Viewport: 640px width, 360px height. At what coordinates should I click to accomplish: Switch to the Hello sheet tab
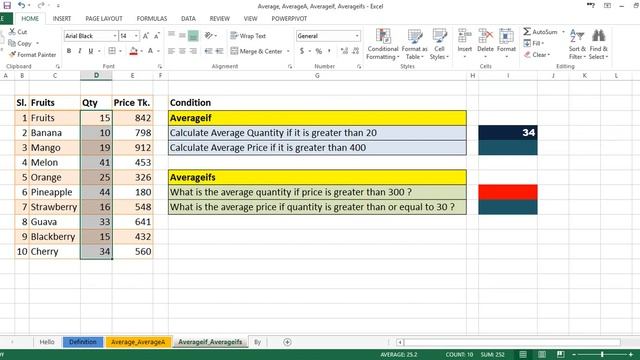47,342
